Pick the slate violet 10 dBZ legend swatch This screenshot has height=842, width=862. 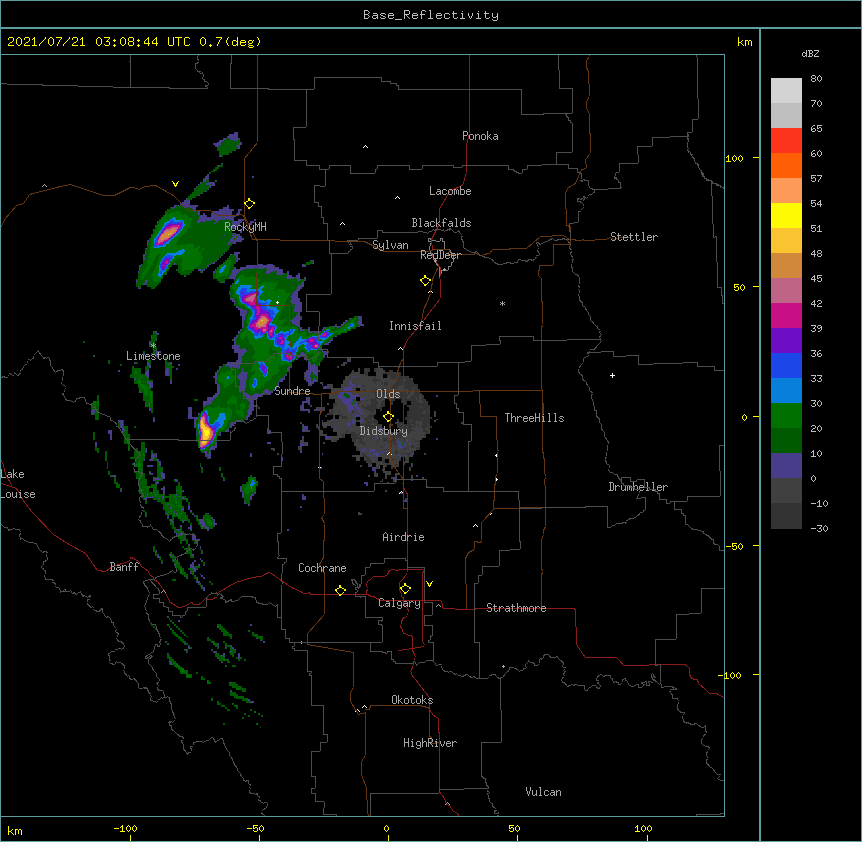[786, 466]
